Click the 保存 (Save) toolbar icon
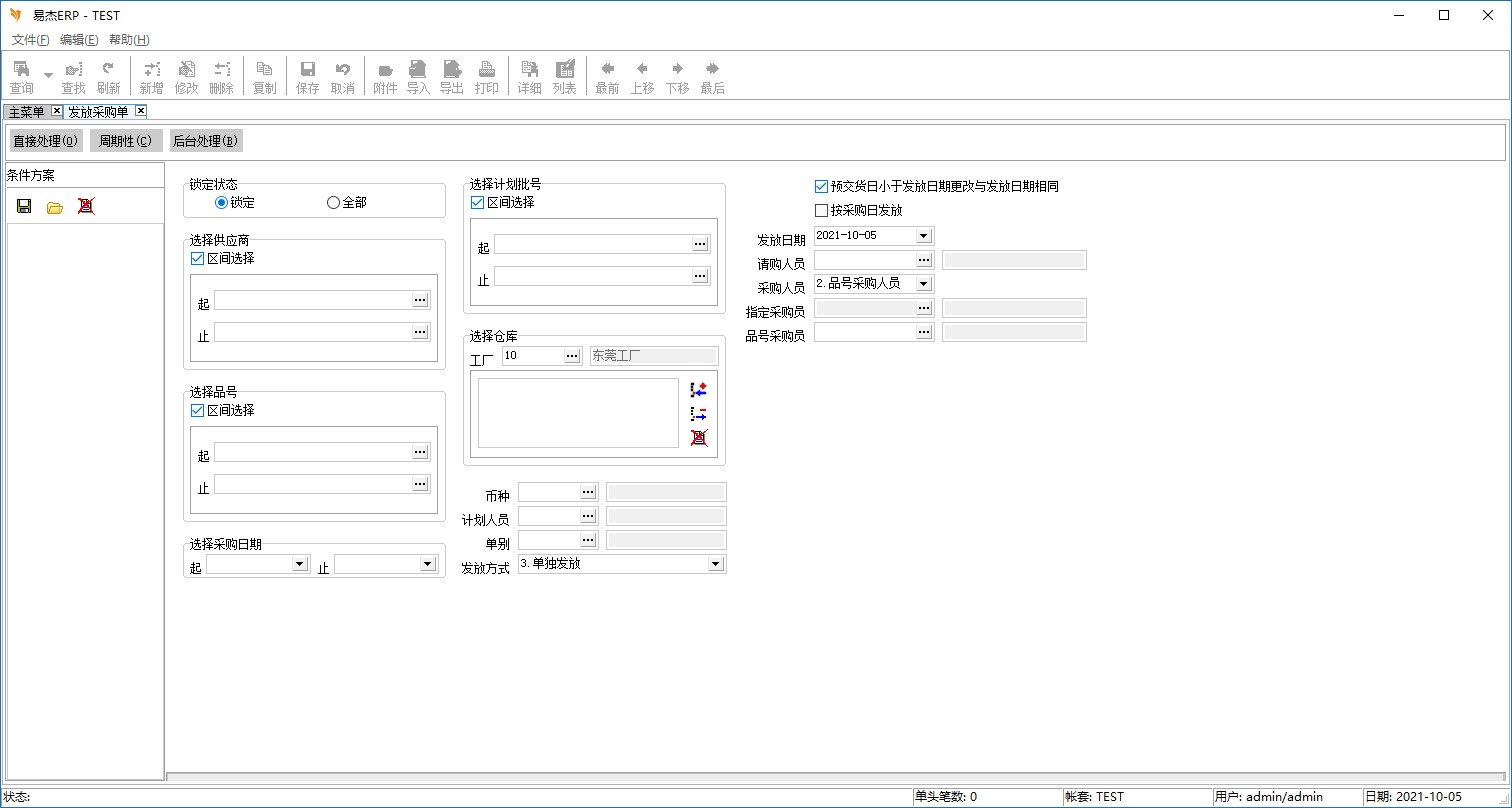 tap(308, 76)
